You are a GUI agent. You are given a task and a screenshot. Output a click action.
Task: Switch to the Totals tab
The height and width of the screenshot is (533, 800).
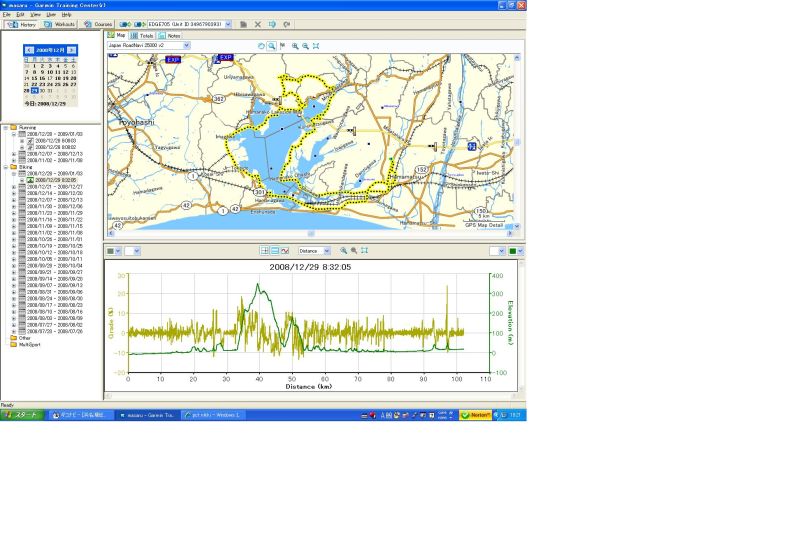(141, 36)
